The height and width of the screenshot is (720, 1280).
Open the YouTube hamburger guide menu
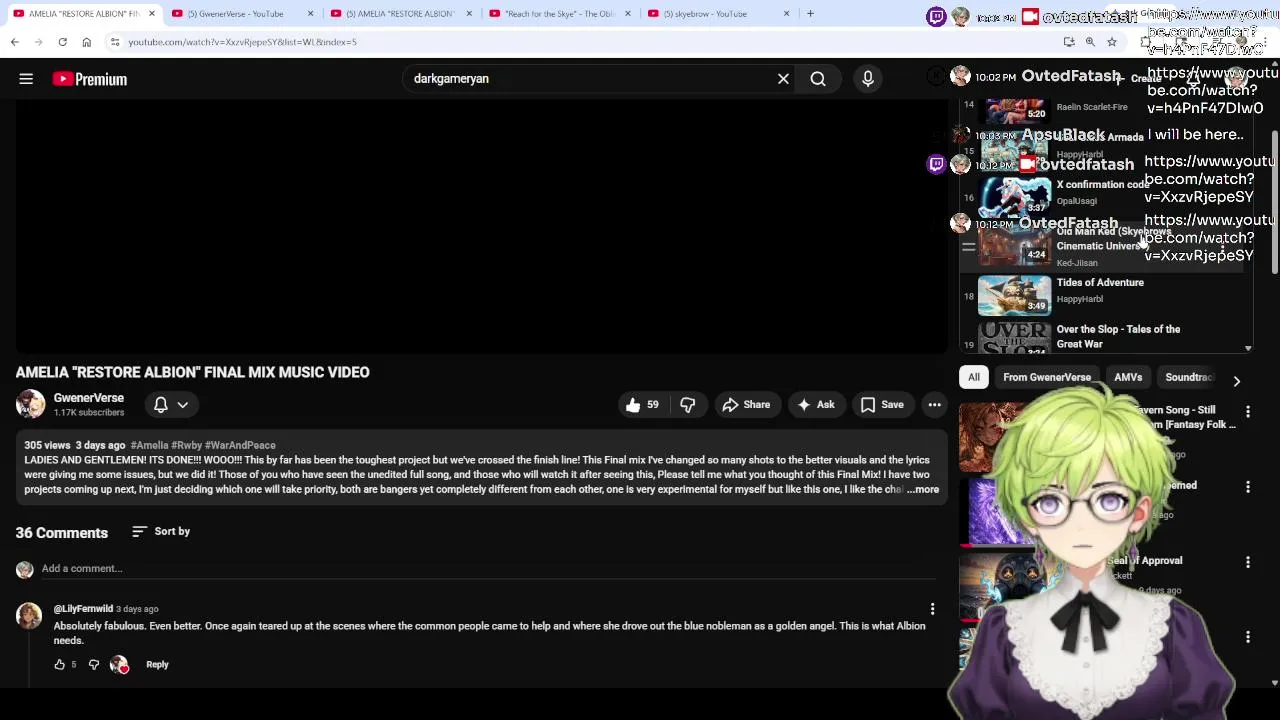pos(26,79)
